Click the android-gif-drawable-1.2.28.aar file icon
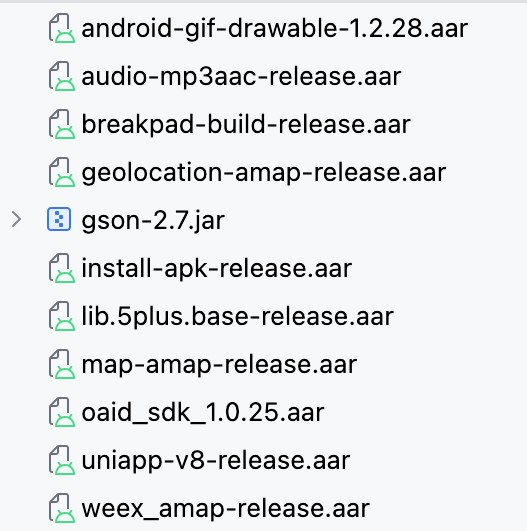This screenshot has height=531, width=527. tap(61, 28)
